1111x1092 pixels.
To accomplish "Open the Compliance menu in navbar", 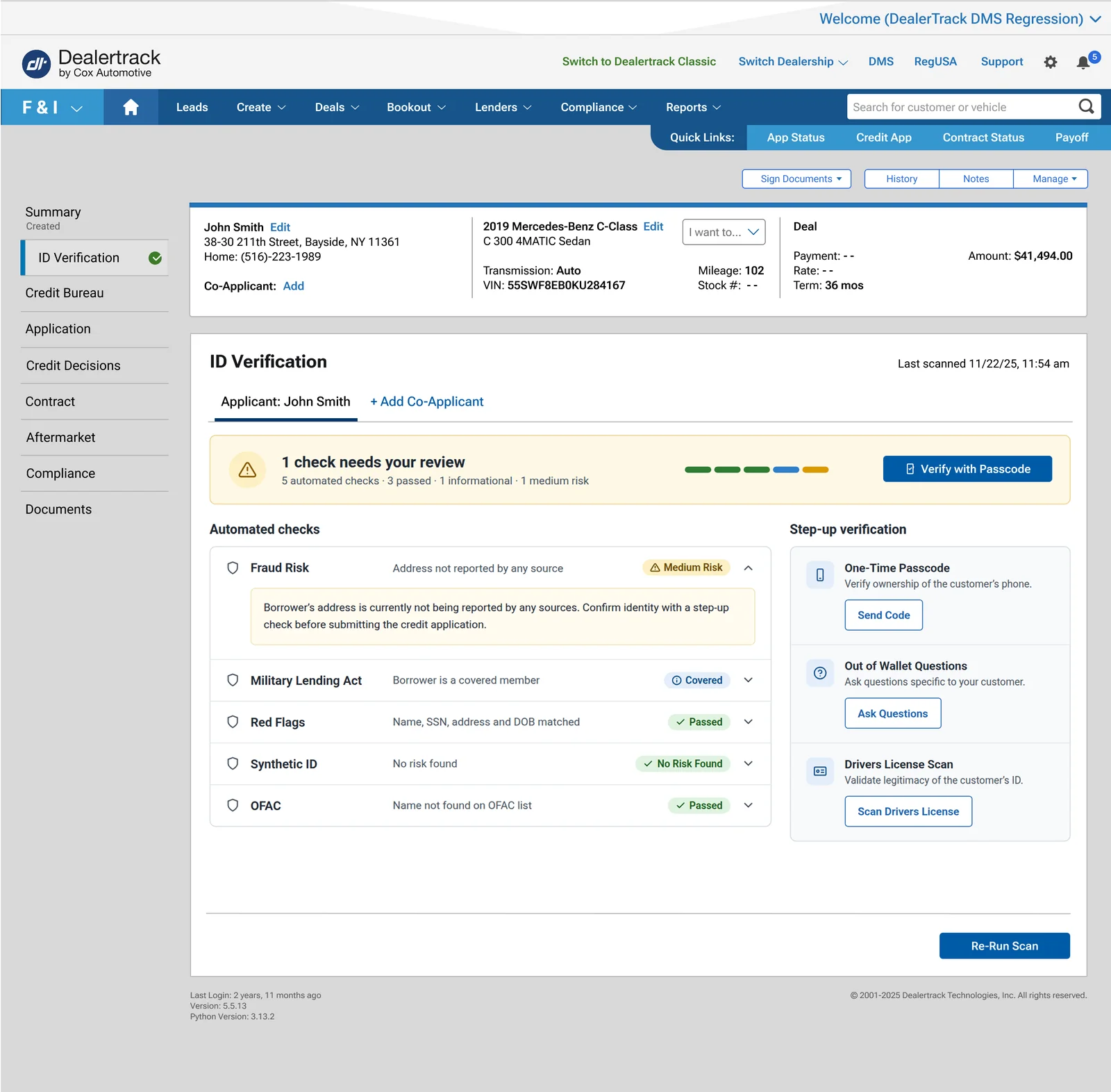I will click(x=599, y=107).
